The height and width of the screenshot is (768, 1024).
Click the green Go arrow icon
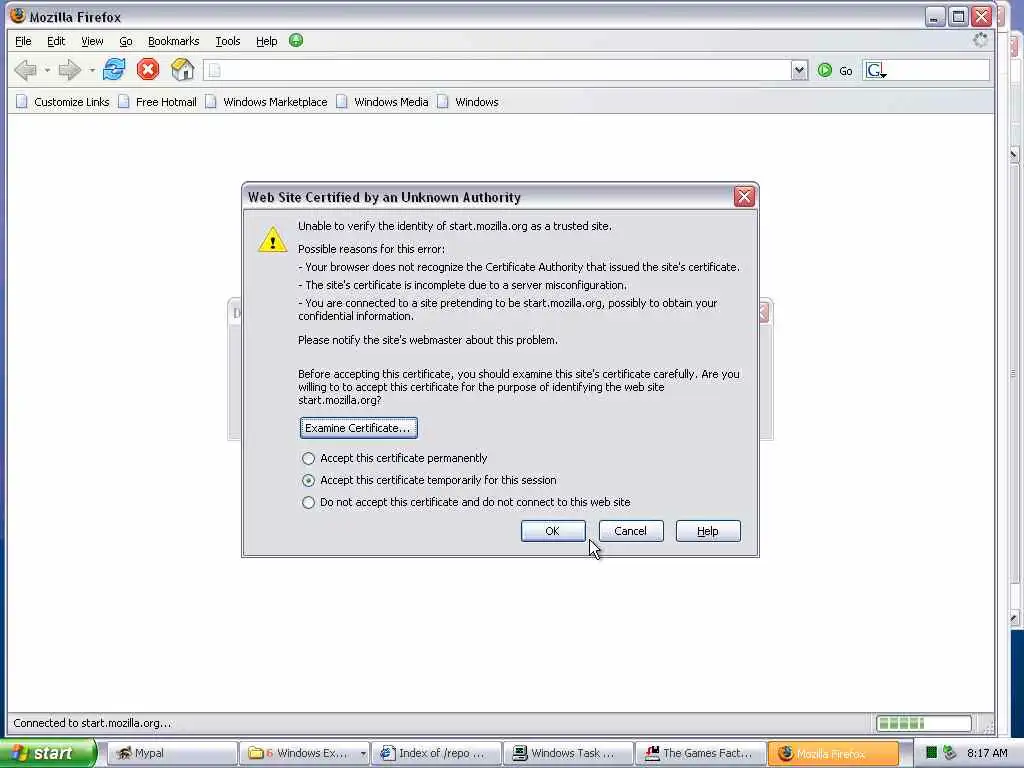pos(825,70)
